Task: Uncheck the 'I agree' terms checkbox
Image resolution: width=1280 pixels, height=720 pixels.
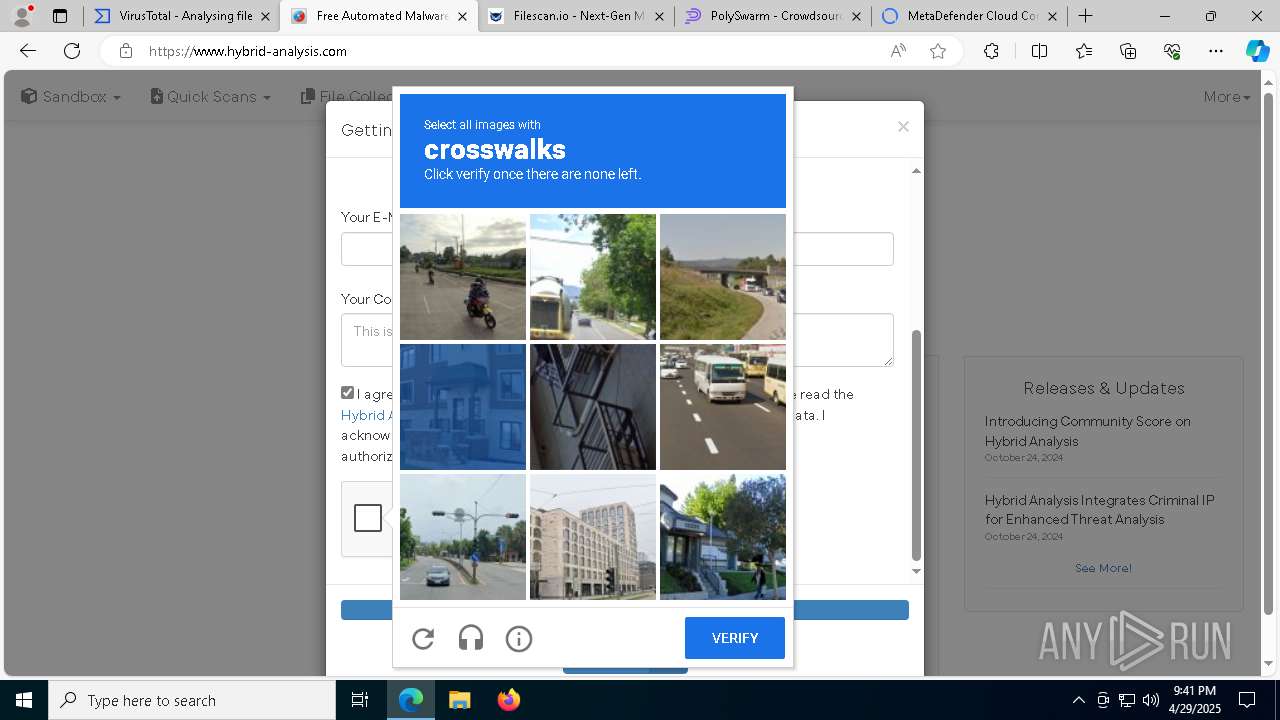Action: pyautogui.click(x=347, y=393)
